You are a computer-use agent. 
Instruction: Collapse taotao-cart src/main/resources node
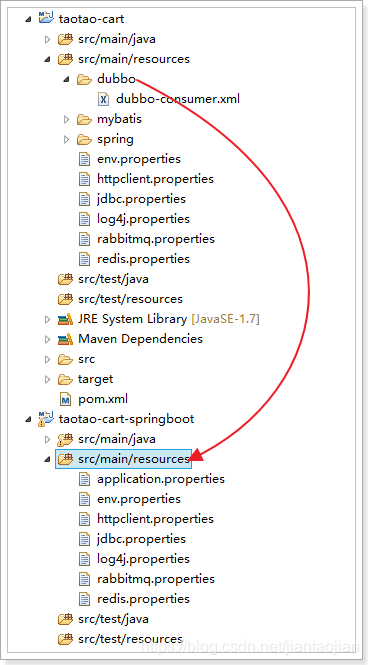47,60
